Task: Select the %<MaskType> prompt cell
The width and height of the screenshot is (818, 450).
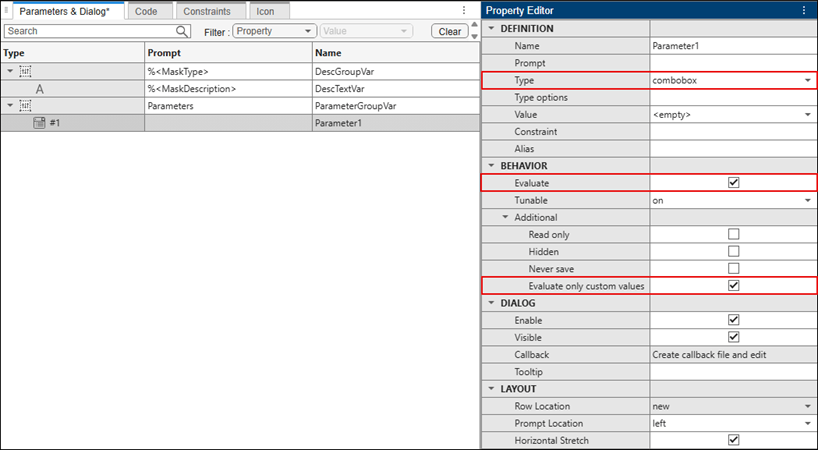Action: 228,71
